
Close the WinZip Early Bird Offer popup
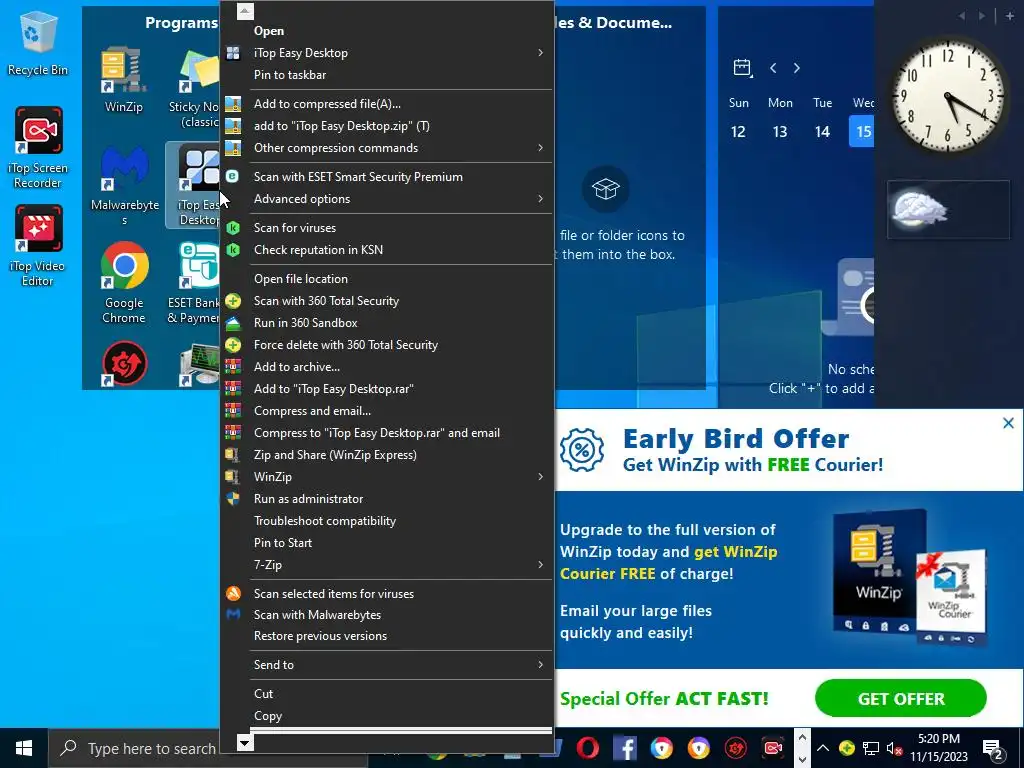(1008, 423)
